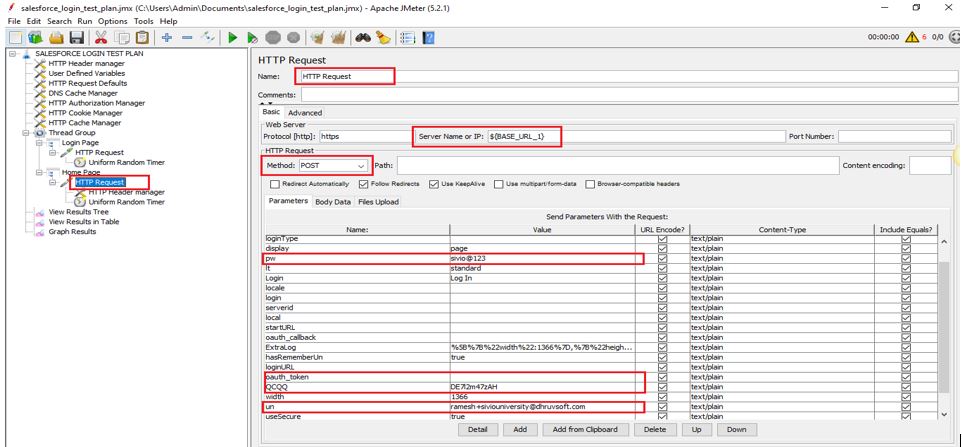This screenshot has height=447, width=962.
Task: Click the Detail button
Action: tap(477, 429)
